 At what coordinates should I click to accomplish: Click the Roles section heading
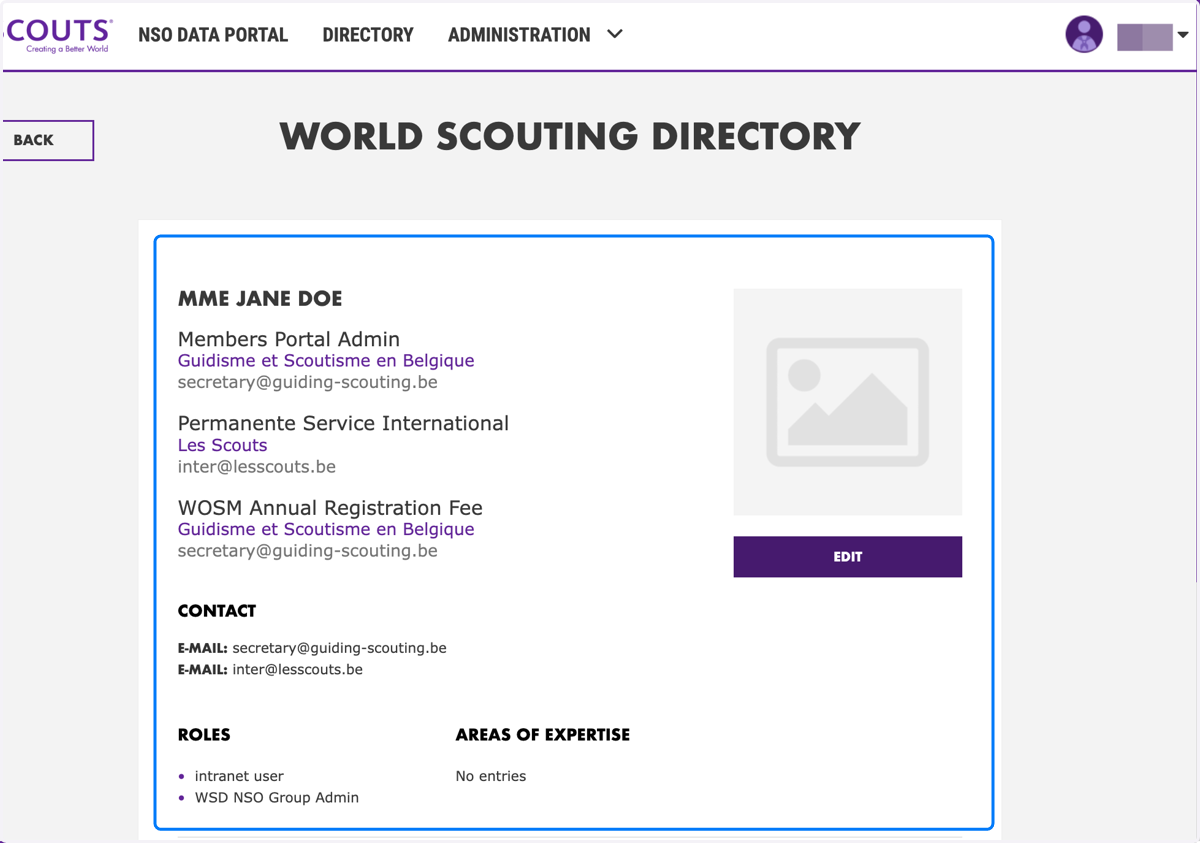tap(204, 735)
